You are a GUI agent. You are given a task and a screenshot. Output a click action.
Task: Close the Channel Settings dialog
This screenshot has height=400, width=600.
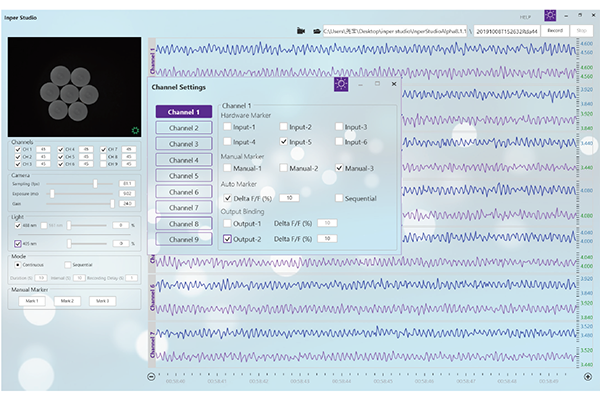coord(394,85)
